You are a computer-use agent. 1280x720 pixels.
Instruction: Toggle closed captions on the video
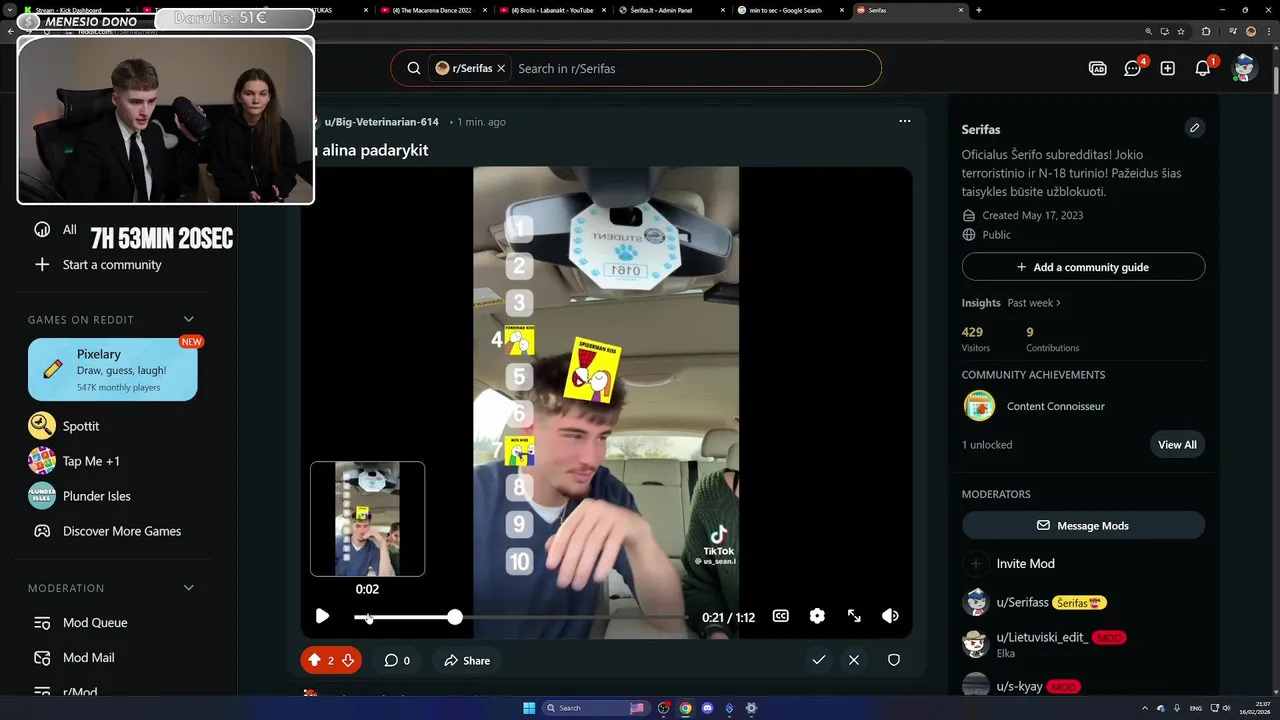click(x=781, y=616)
